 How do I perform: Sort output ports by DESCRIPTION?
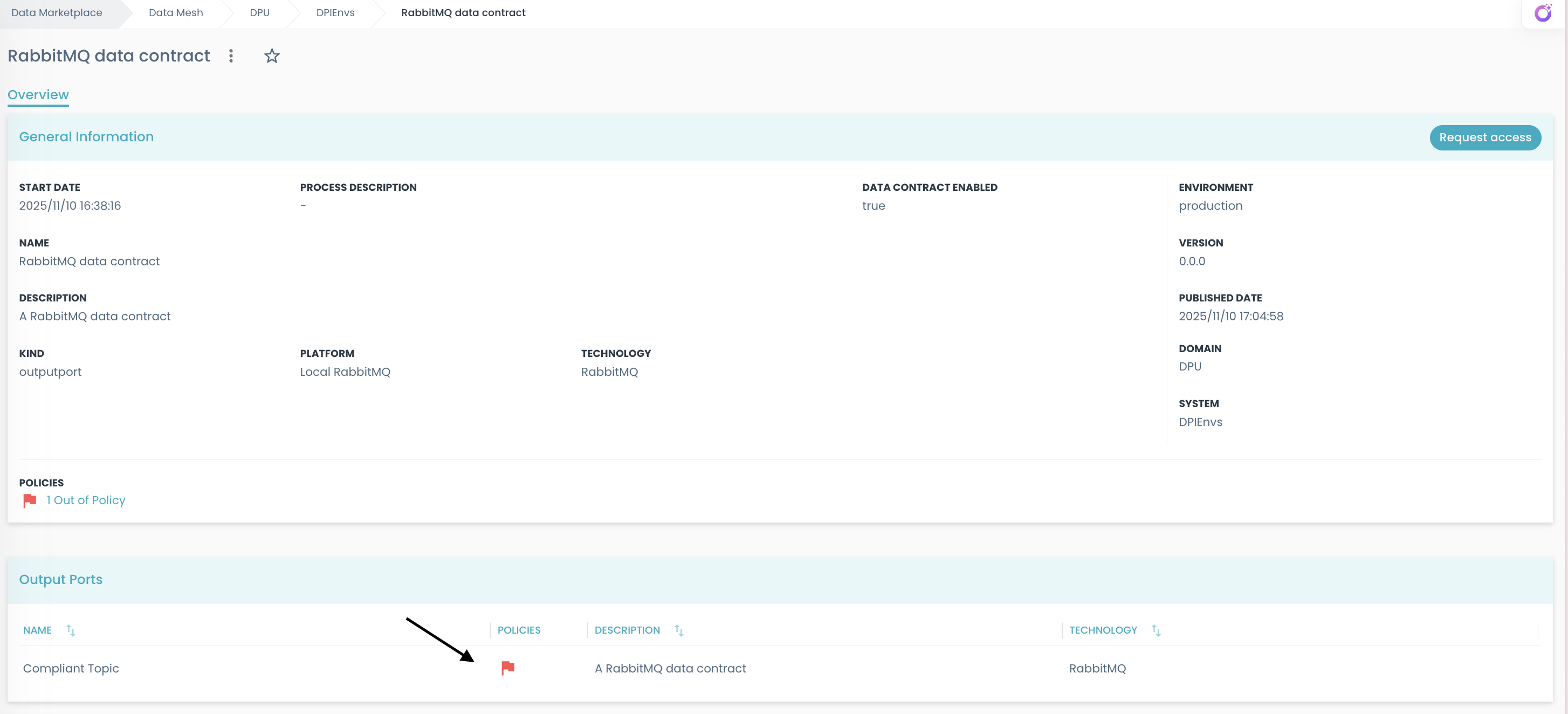pos(679,630)
